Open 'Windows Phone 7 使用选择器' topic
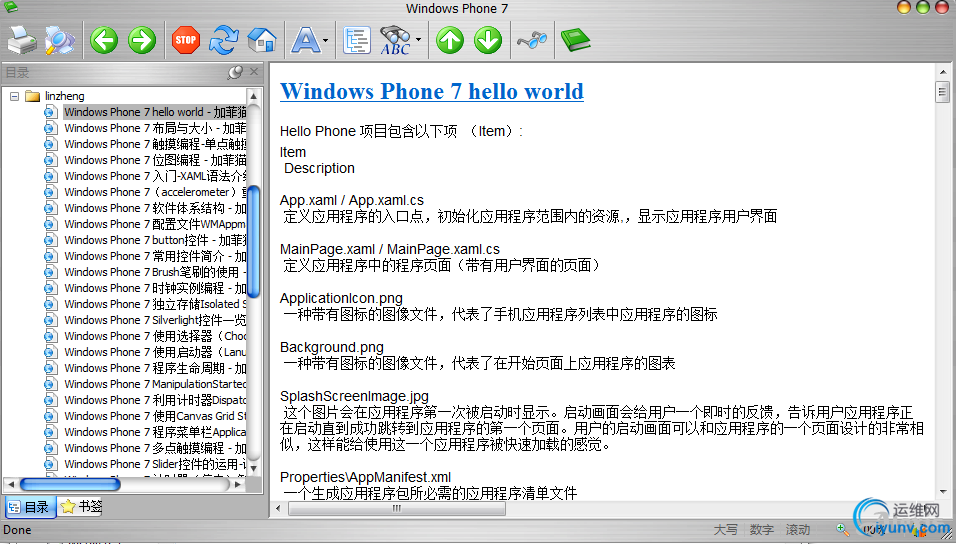The width and height of the screenshot is (956, 544). [155, 336]
